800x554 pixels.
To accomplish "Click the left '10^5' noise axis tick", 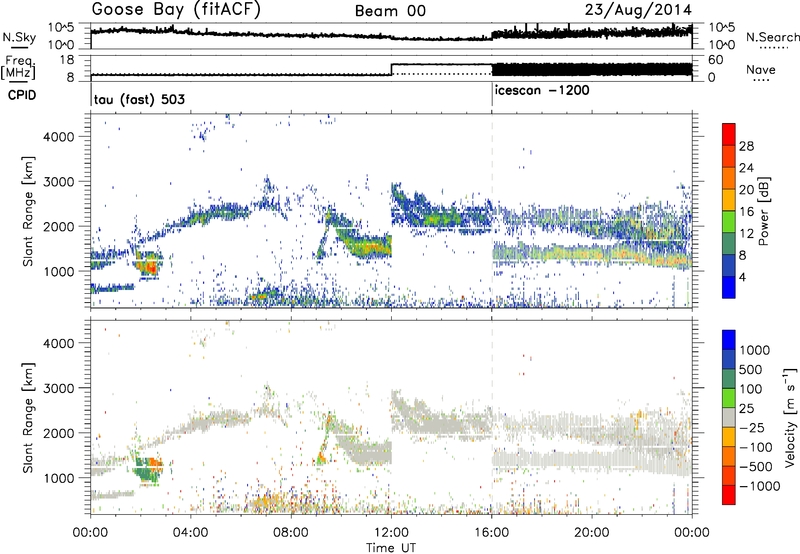I will click(61, 27).
